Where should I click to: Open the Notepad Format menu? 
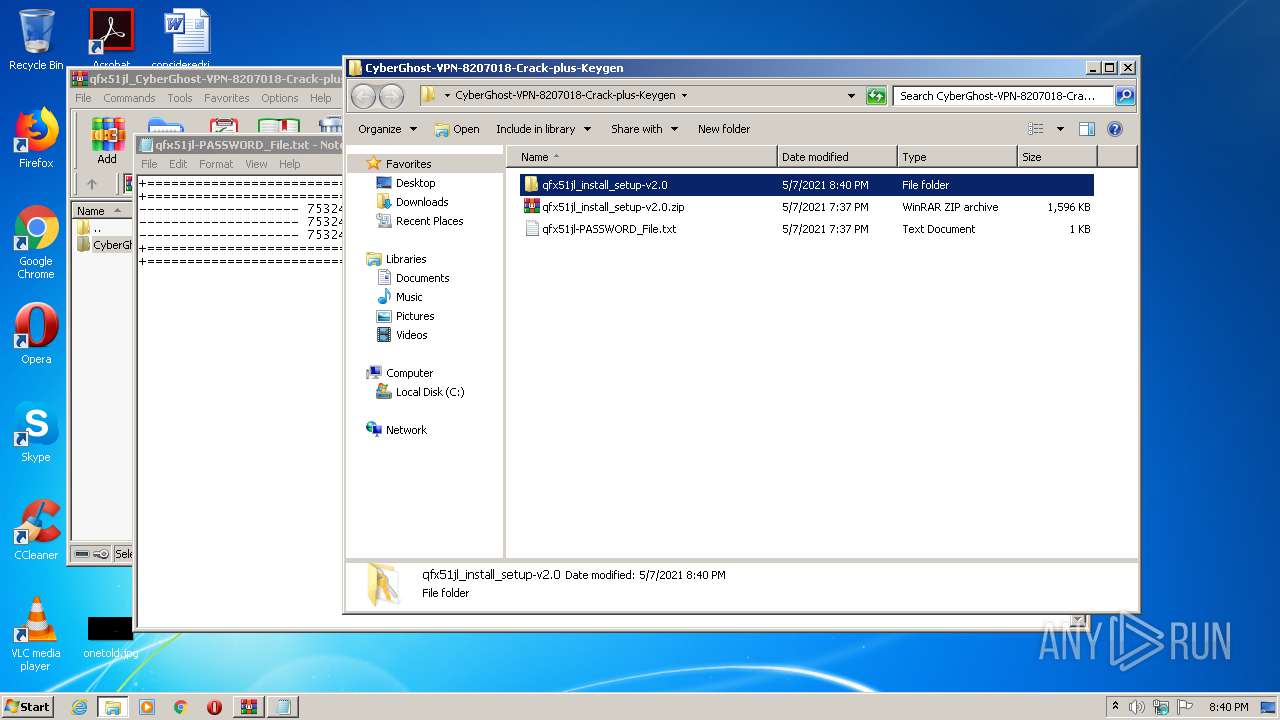tap(216, 164)
